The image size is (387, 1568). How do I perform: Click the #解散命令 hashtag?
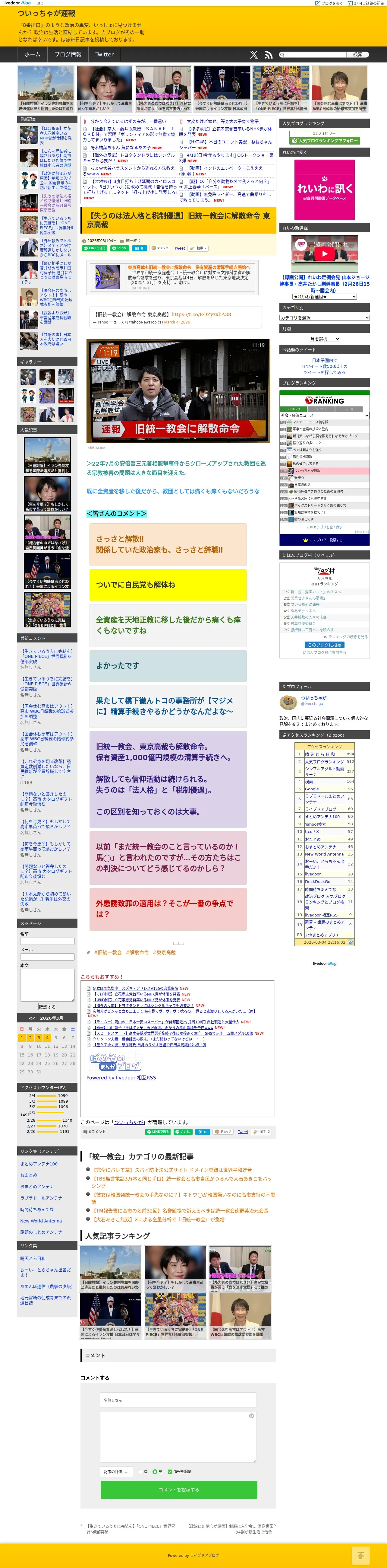click(137, 952)
